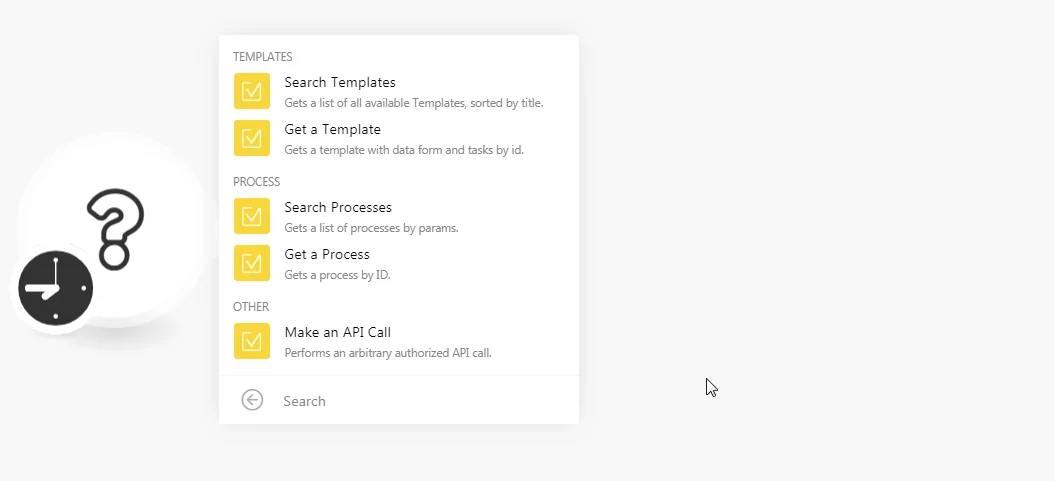Click 'Performs an arbitrary authorized API call' text
The height and width of the screenshot is (481, 1054).
click(x=388, y=353)
